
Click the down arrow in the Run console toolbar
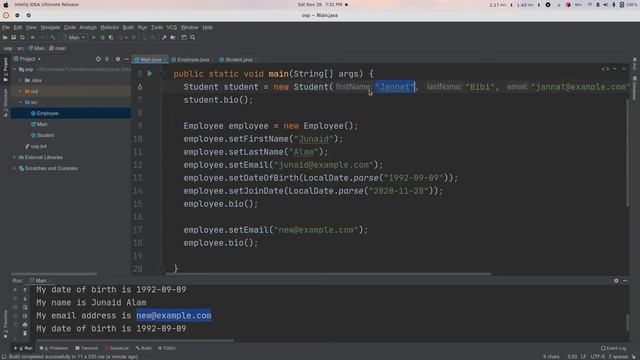tap(25, 299)
